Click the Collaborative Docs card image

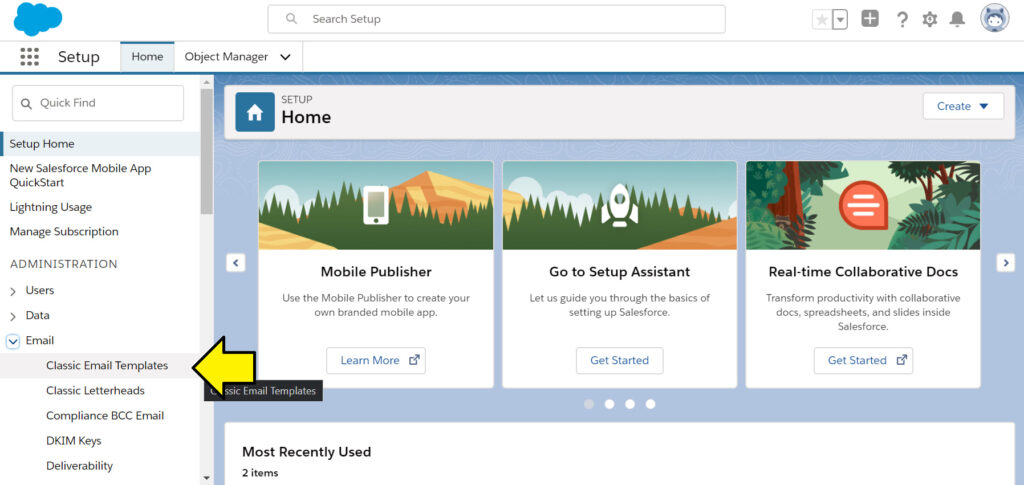click(863, 205)
